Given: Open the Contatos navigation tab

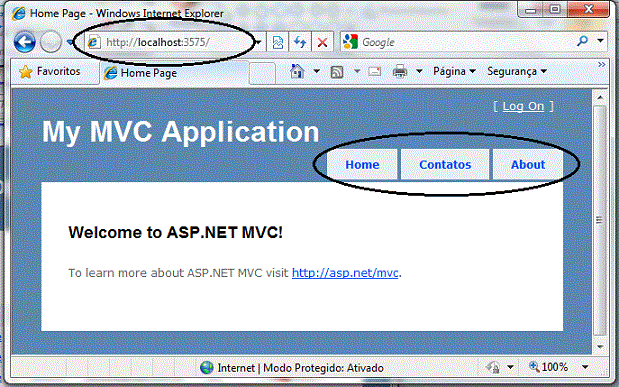Looking at the screenshot, I should (x=445, y=165).
